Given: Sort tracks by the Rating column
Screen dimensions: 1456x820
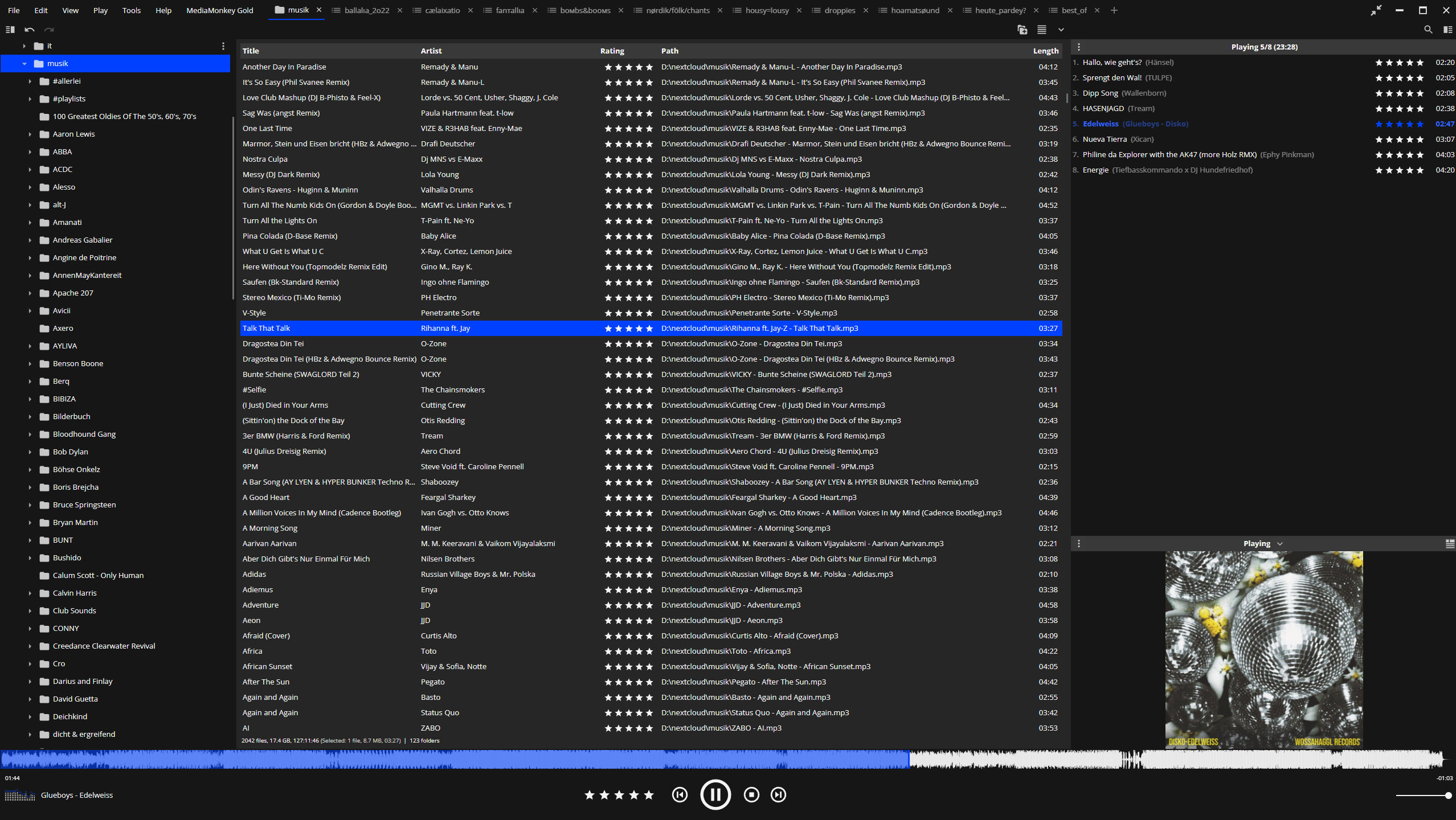Looking at the screenshot, I should click(612, 51).
